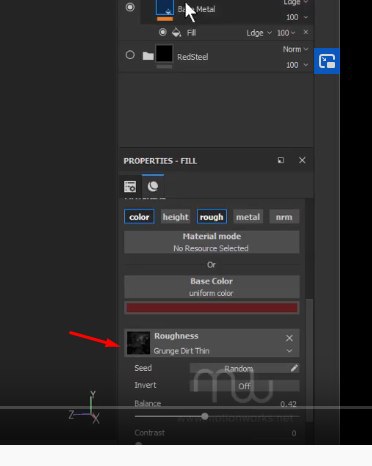Select the RedSteel layer name
Screen dimensions: 372x466
pos(193,57)
